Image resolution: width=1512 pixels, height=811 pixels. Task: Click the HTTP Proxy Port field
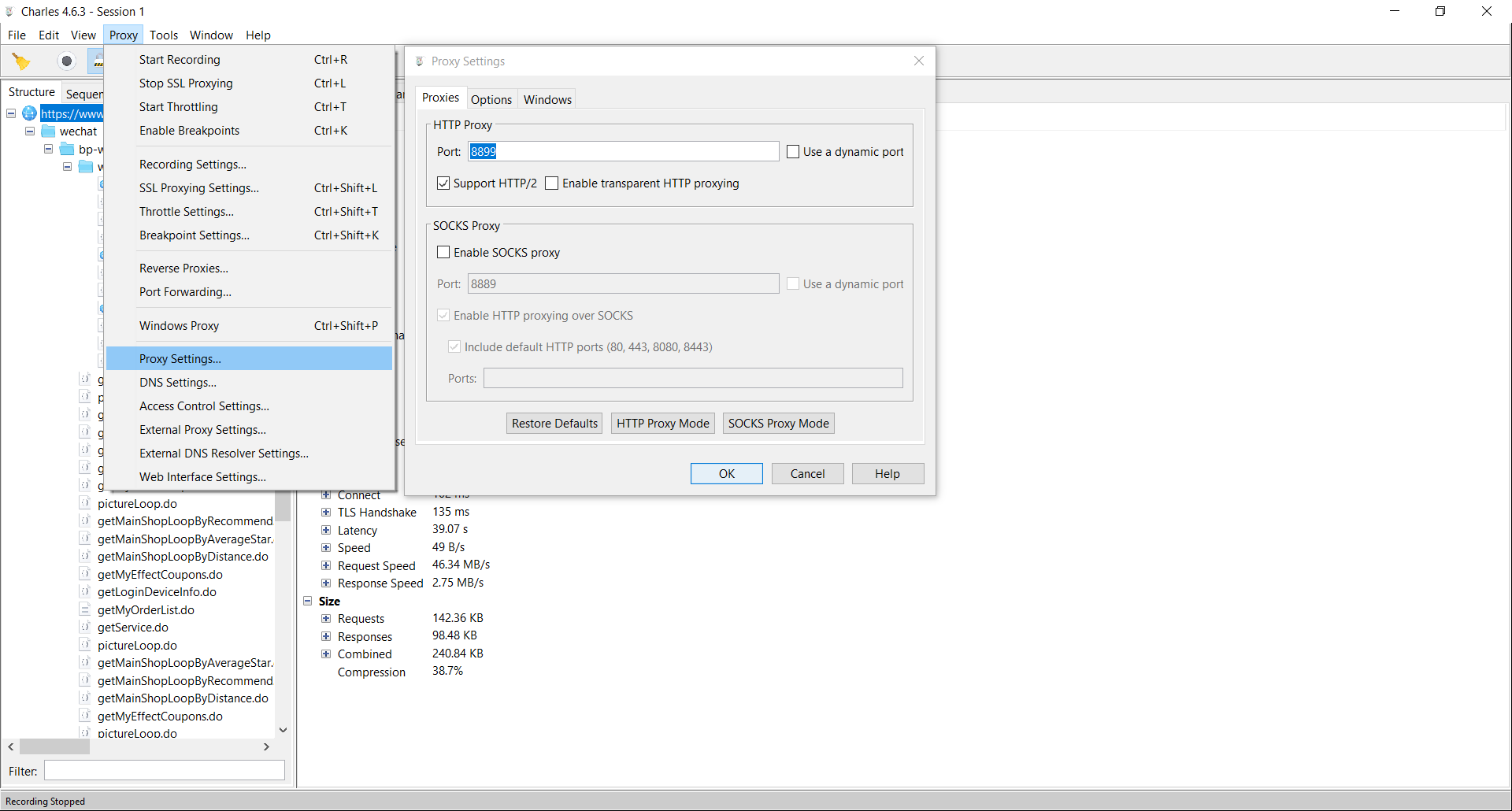(624, 152)
